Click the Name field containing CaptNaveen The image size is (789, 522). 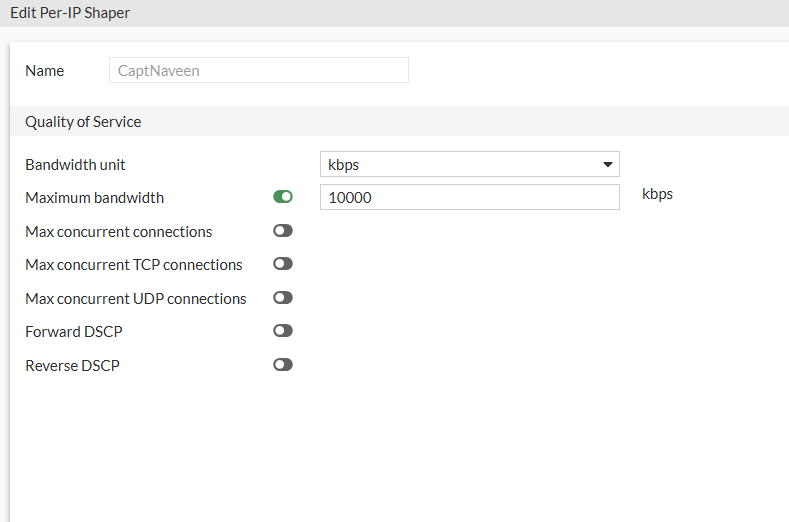pyautogui.click(x=258, y=70)
